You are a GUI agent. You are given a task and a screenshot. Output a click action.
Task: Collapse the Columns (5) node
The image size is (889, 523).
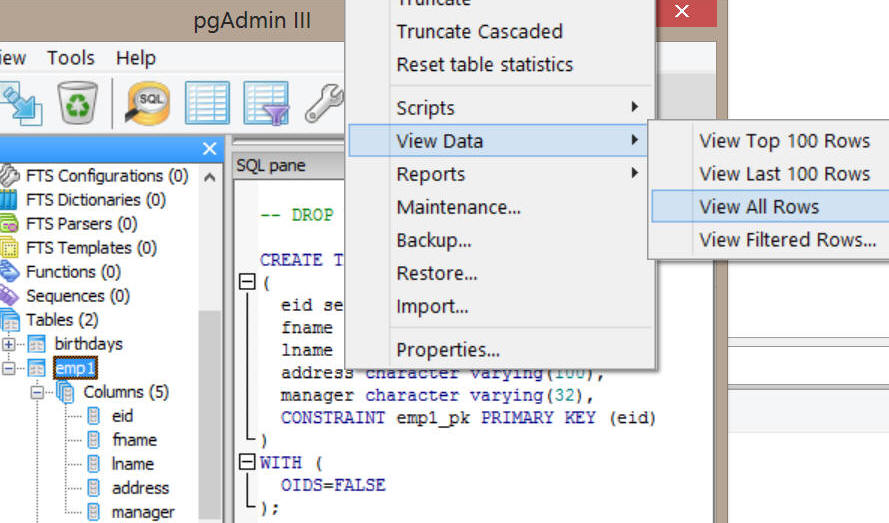(x=37, y=392)
